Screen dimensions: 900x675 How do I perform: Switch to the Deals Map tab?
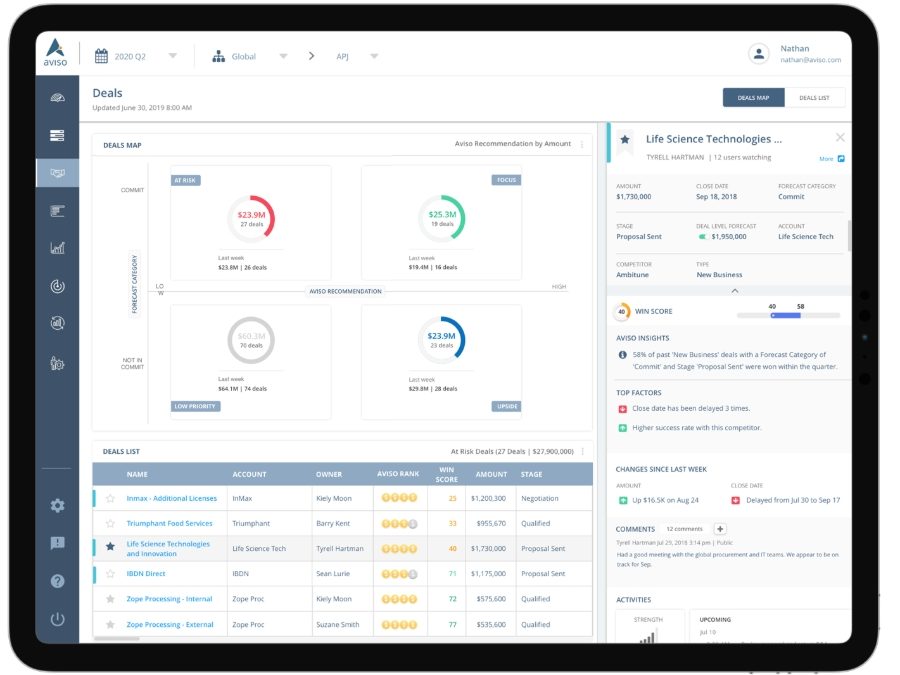pyautogui.click(x=753, y=98)
